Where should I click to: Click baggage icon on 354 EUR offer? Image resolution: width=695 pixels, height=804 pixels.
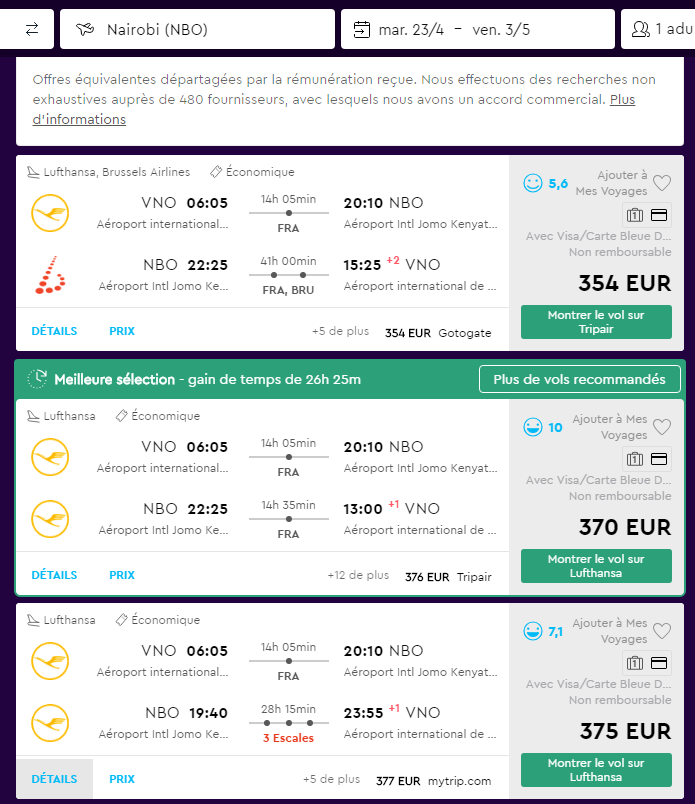click(634, 215)
